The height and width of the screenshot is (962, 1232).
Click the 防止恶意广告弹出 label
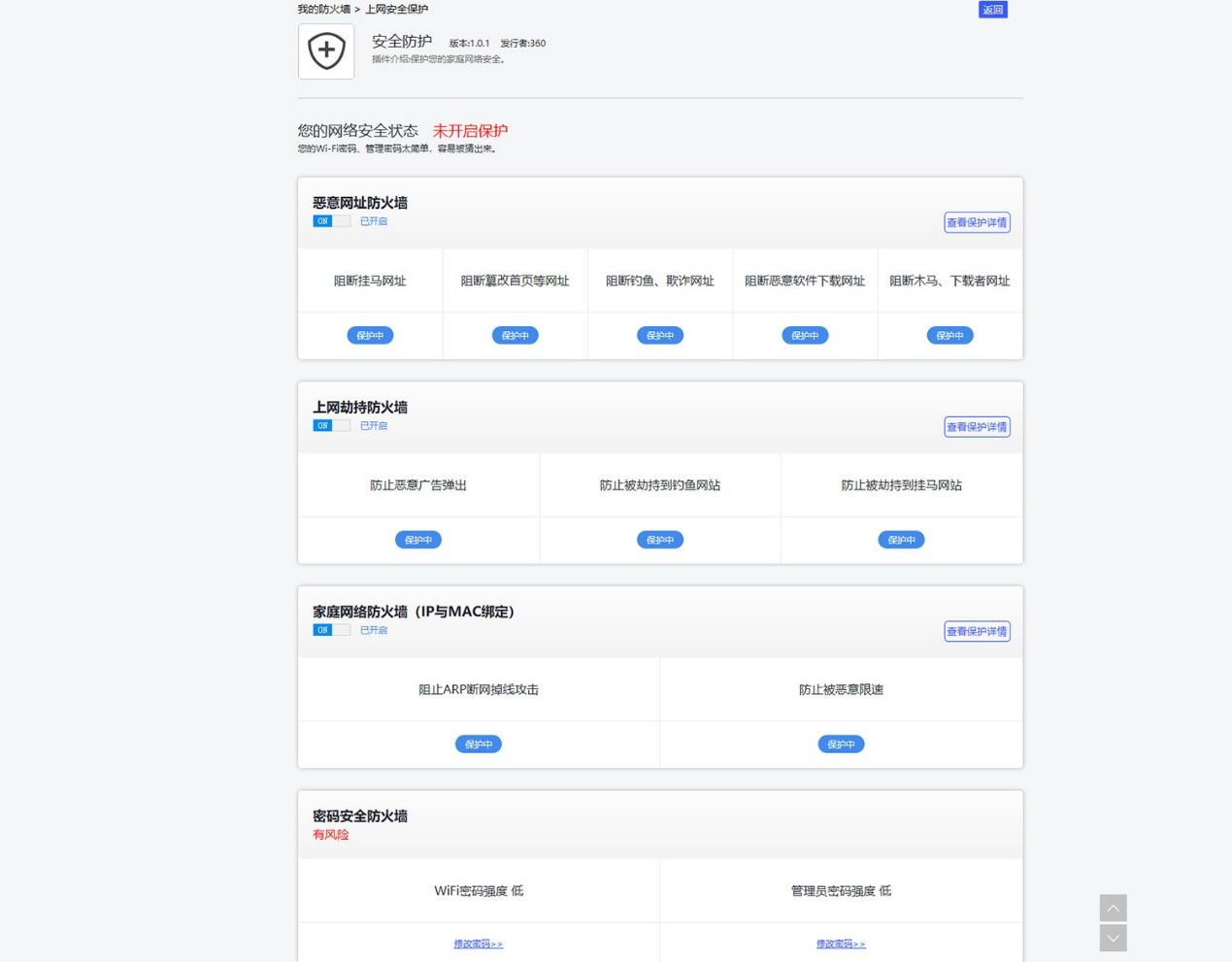[x=418, y=485]
